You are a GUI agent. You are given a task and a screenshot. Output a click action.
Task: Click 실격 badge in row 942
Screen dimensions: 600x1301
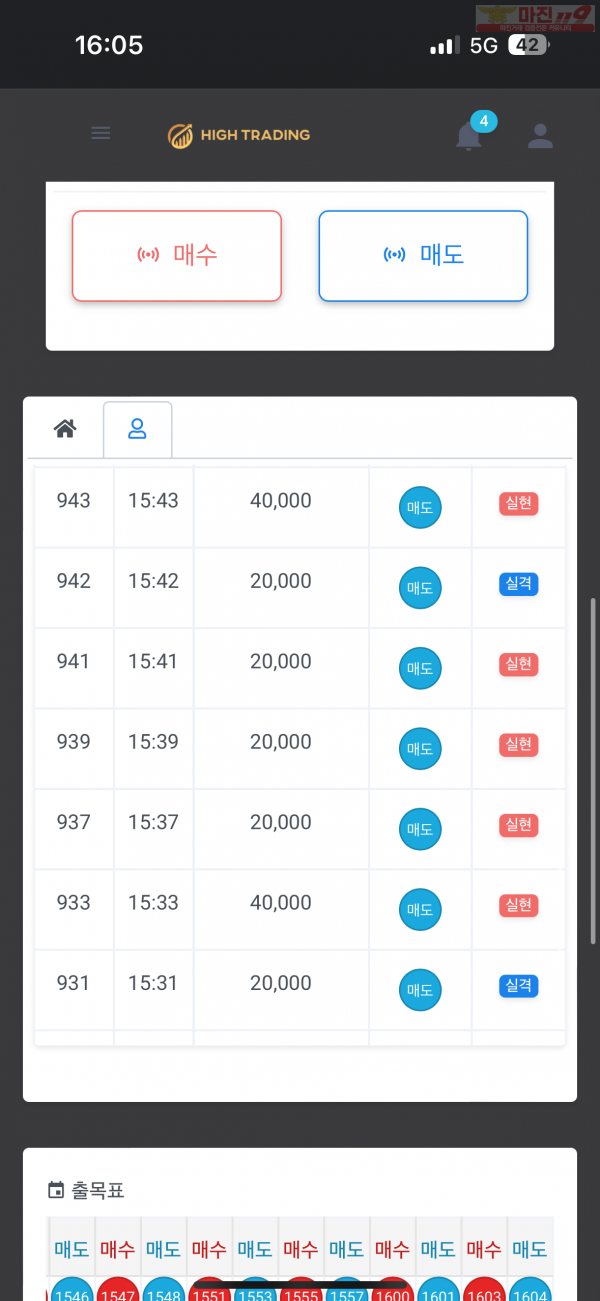pyautogui.click(x=518, y=584)
